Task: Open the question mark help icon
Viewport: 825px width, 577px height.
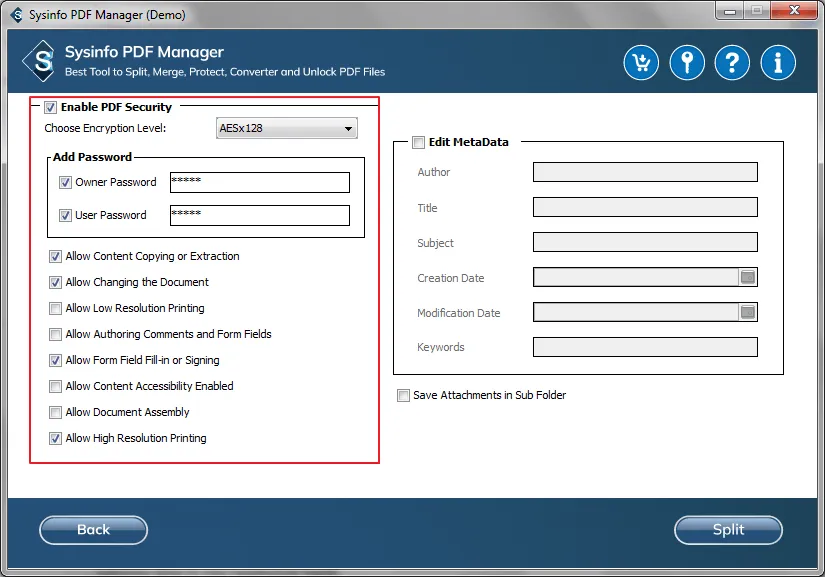Action: click(732, 63)
